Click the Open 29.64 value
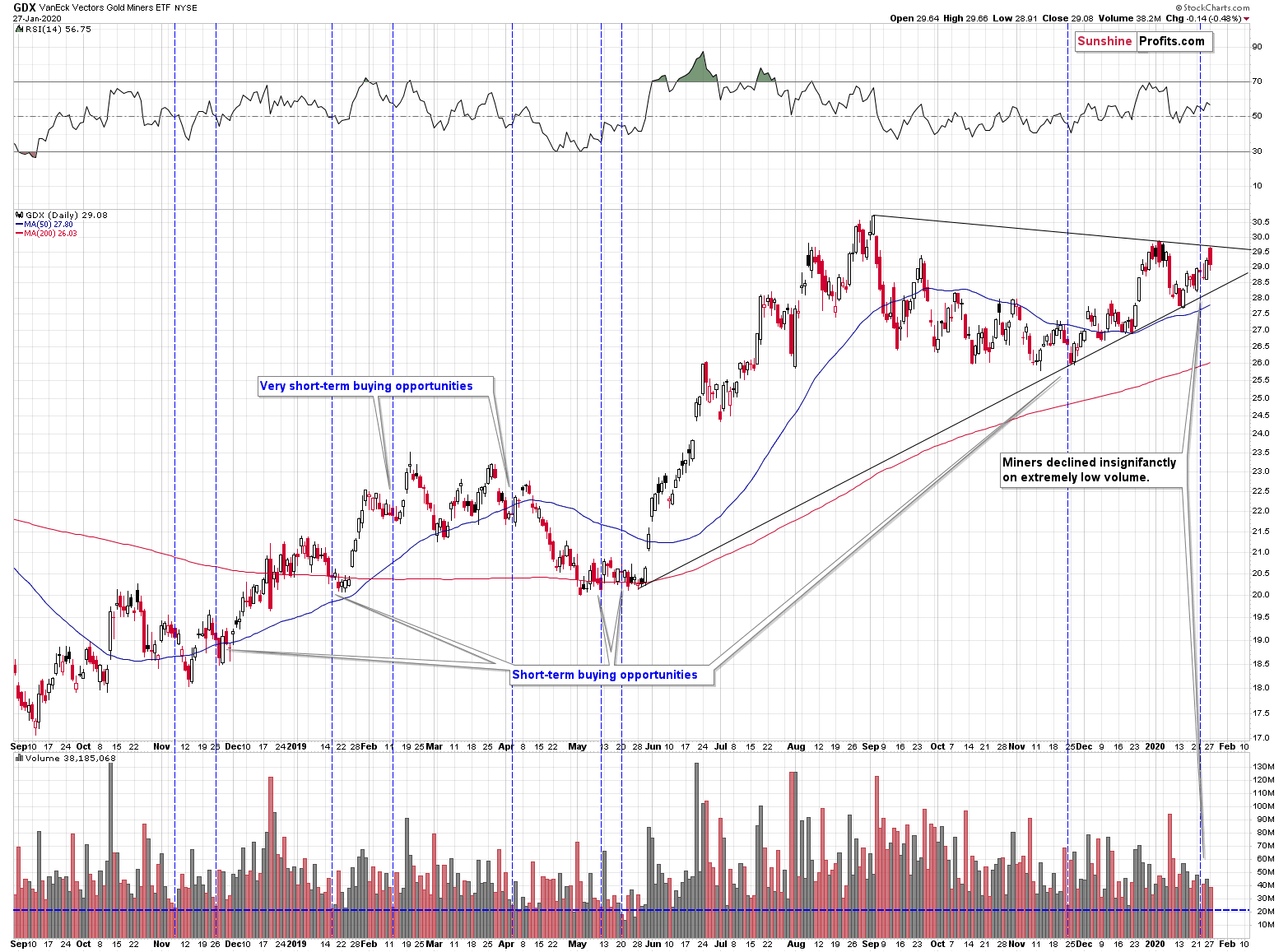1288x952 pixels. pos(914,18)
